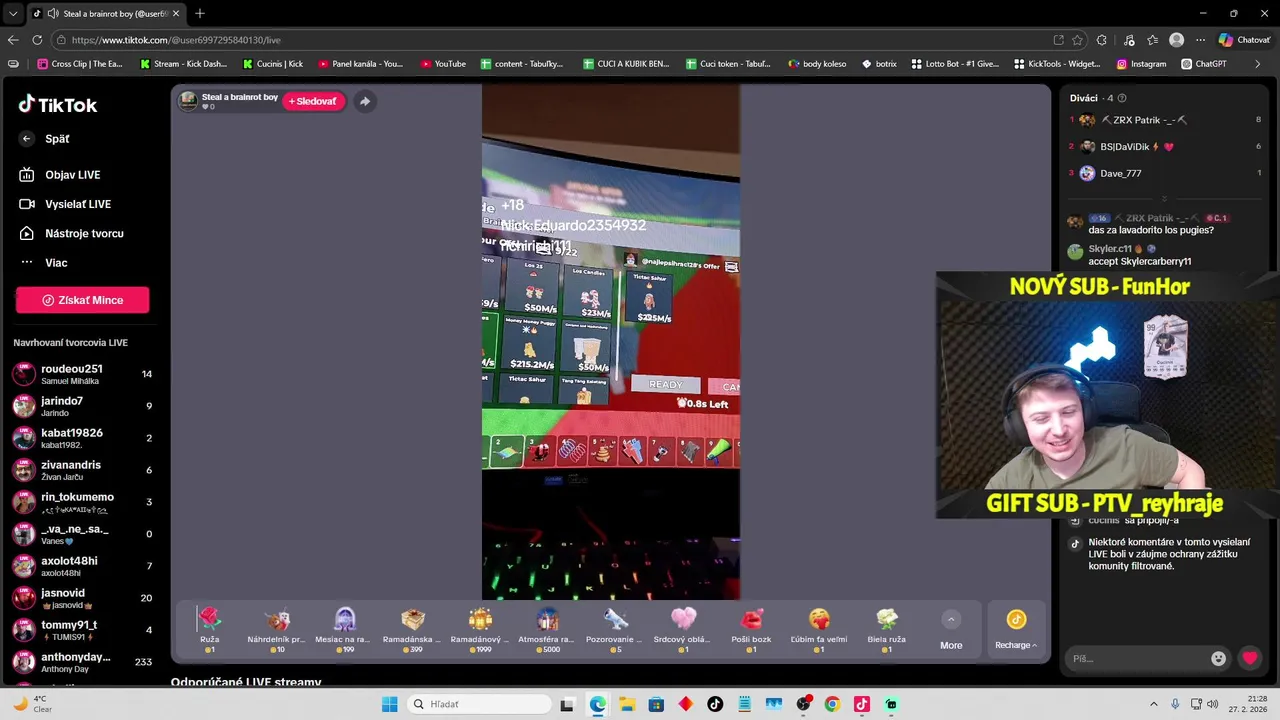Show hidden system tray icons
The image size is (1280, 720).
(1153, 704)
